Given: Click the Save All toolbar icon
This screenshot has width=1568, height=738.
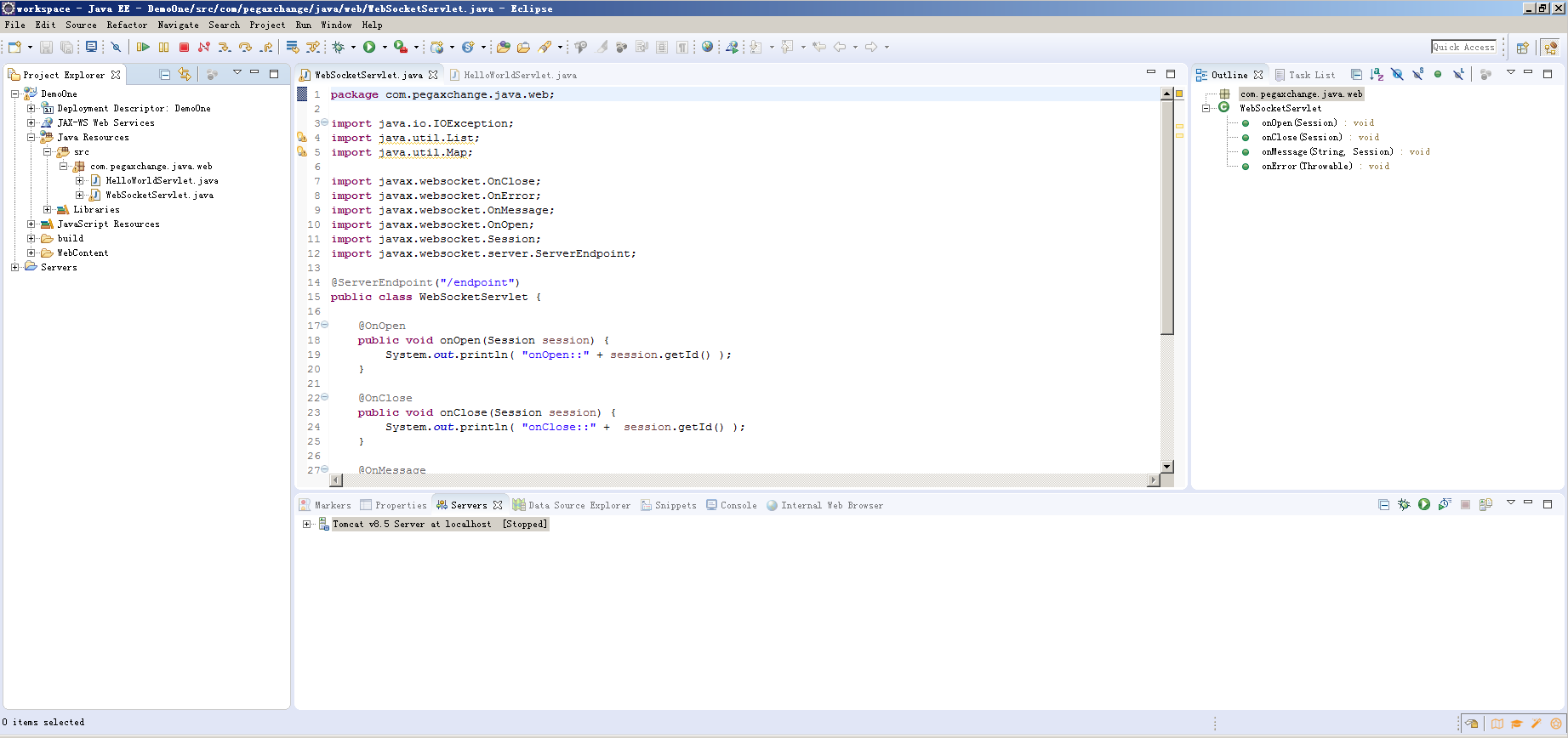Looking at the screenshot, I should (x=66, y=47).
